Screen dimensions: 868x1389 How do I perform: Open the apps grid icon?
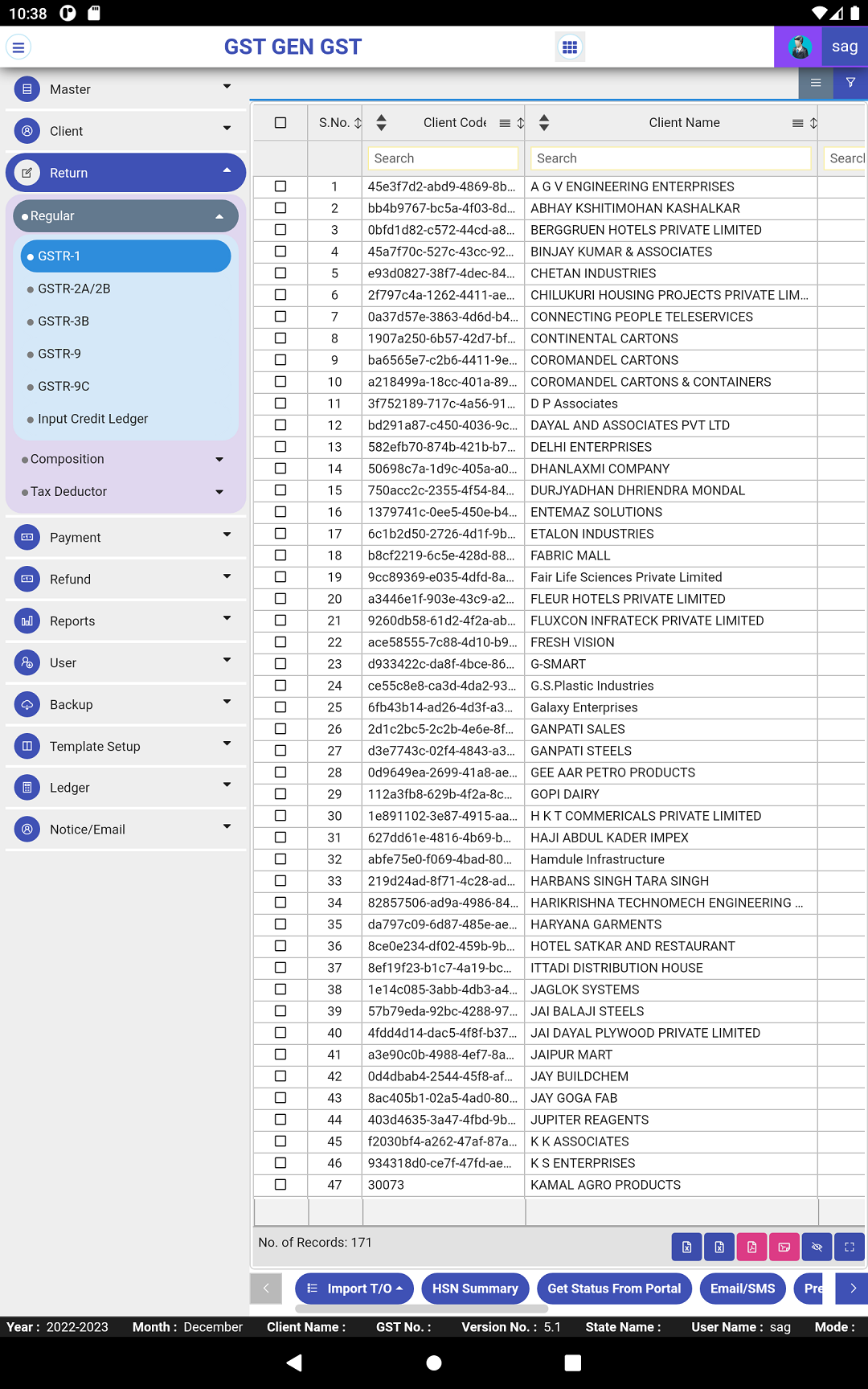pyautogui.click(x=570, y=47)
